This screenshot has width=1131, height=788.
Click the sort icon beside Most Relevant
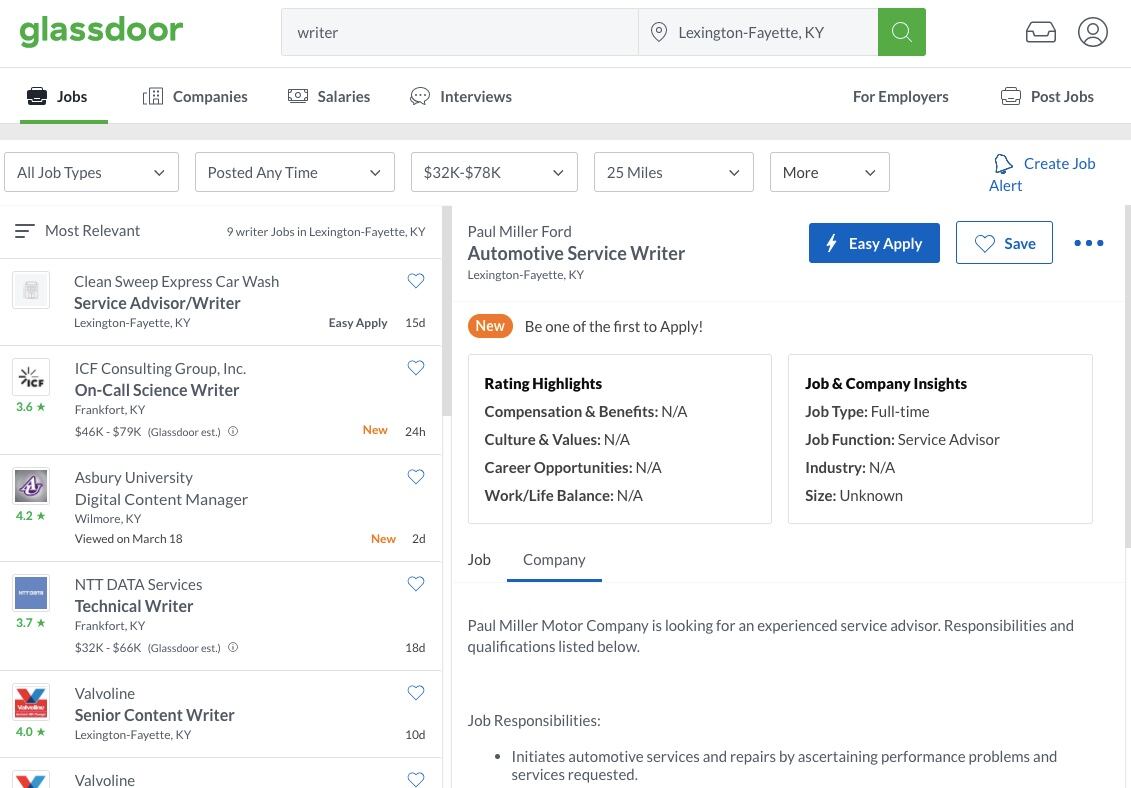(24, 230)
